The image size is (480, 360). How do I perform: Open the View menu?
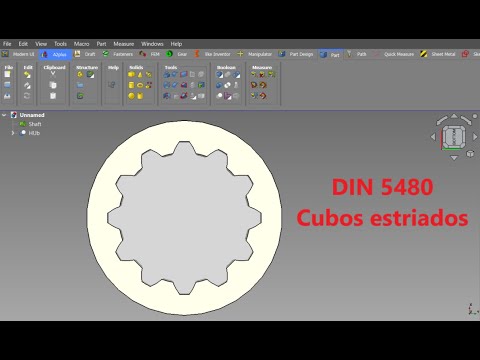click(x=41, y=44)
